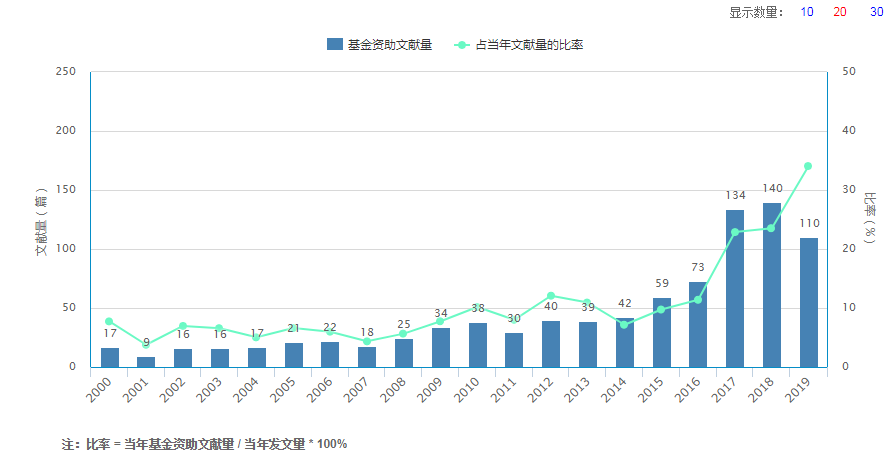The height and width of the screenshot is (465, 894).
Task: Select the 2012 bar labeled 40
Action: [x=551, y=344]
